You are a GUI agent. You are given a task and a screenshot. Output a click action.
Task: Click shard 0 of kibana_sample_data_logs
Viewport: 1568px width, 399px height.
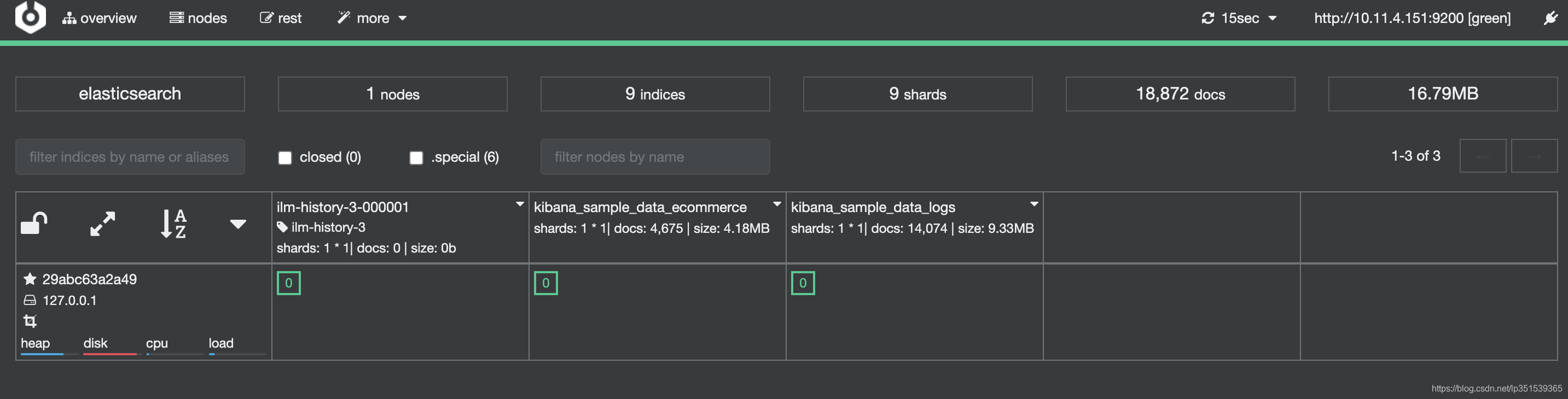pyautogui.click(x=803, y=283)
